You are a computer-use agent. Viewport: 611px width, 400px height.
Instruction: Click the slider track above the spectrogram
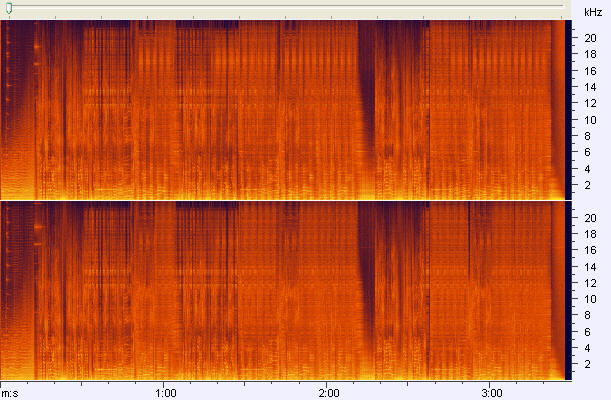300,7
